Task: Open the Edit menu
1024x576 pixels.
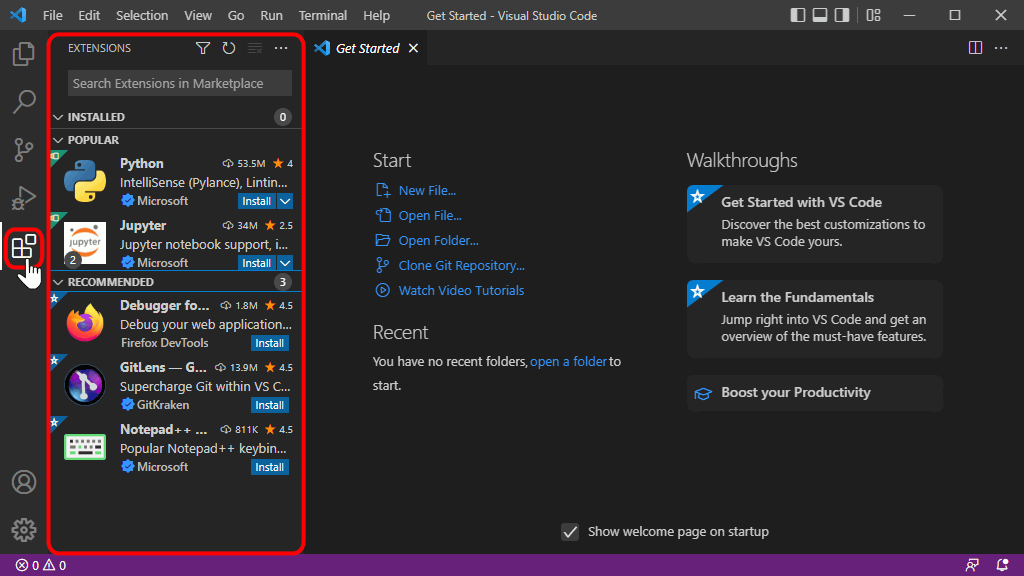Action: 89,15
